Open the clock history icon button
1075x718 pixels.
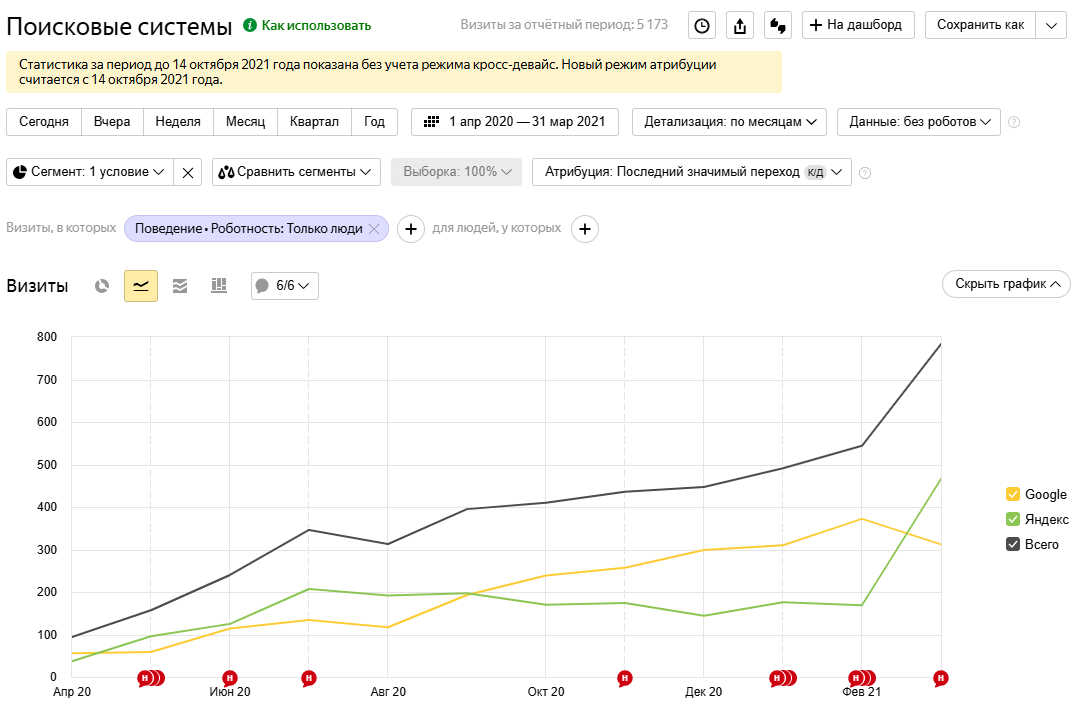[702, 25]
